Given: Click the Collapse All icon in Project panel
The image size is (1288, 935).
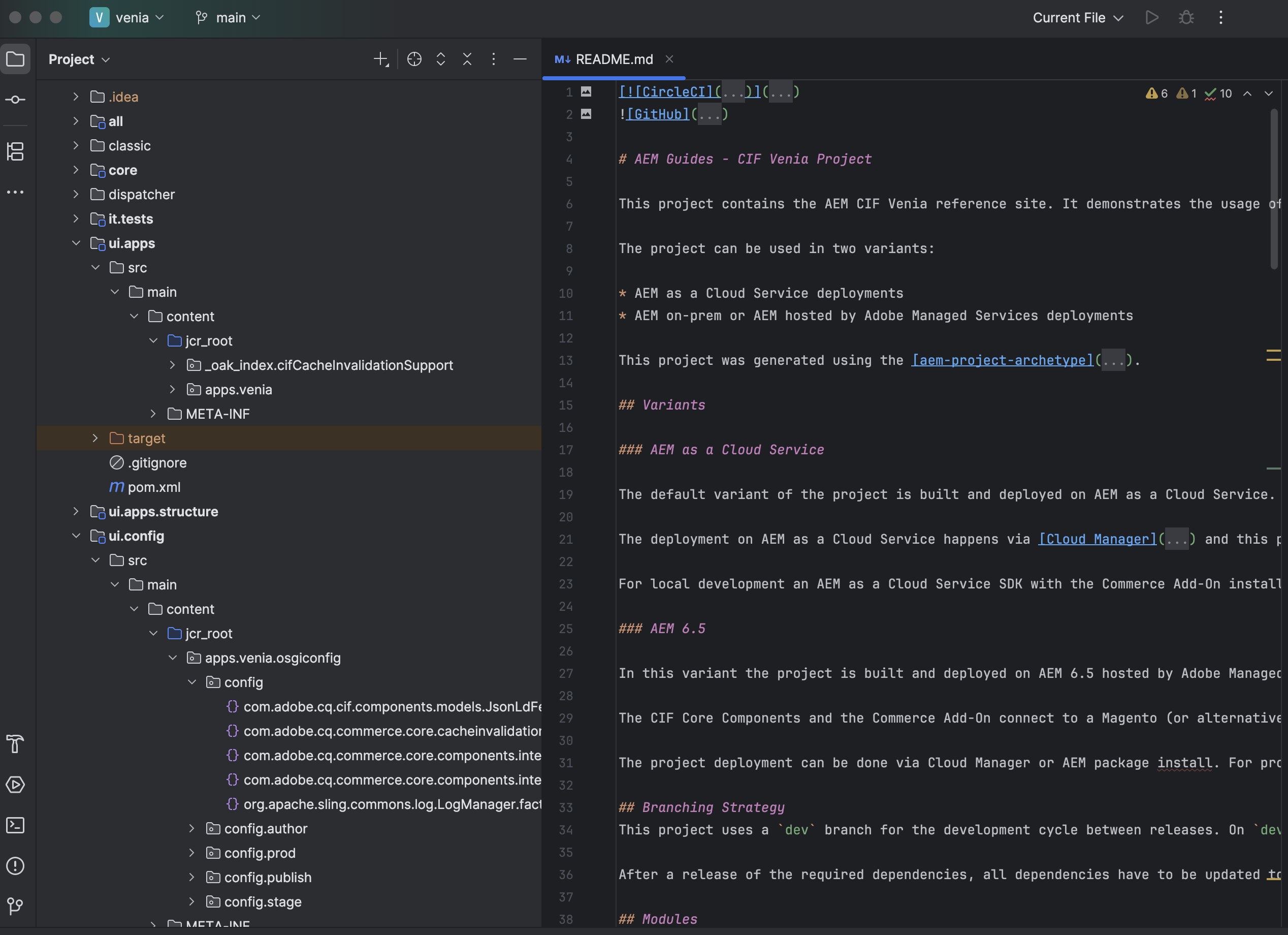Looking at the screenshot, I should (467, 59).
